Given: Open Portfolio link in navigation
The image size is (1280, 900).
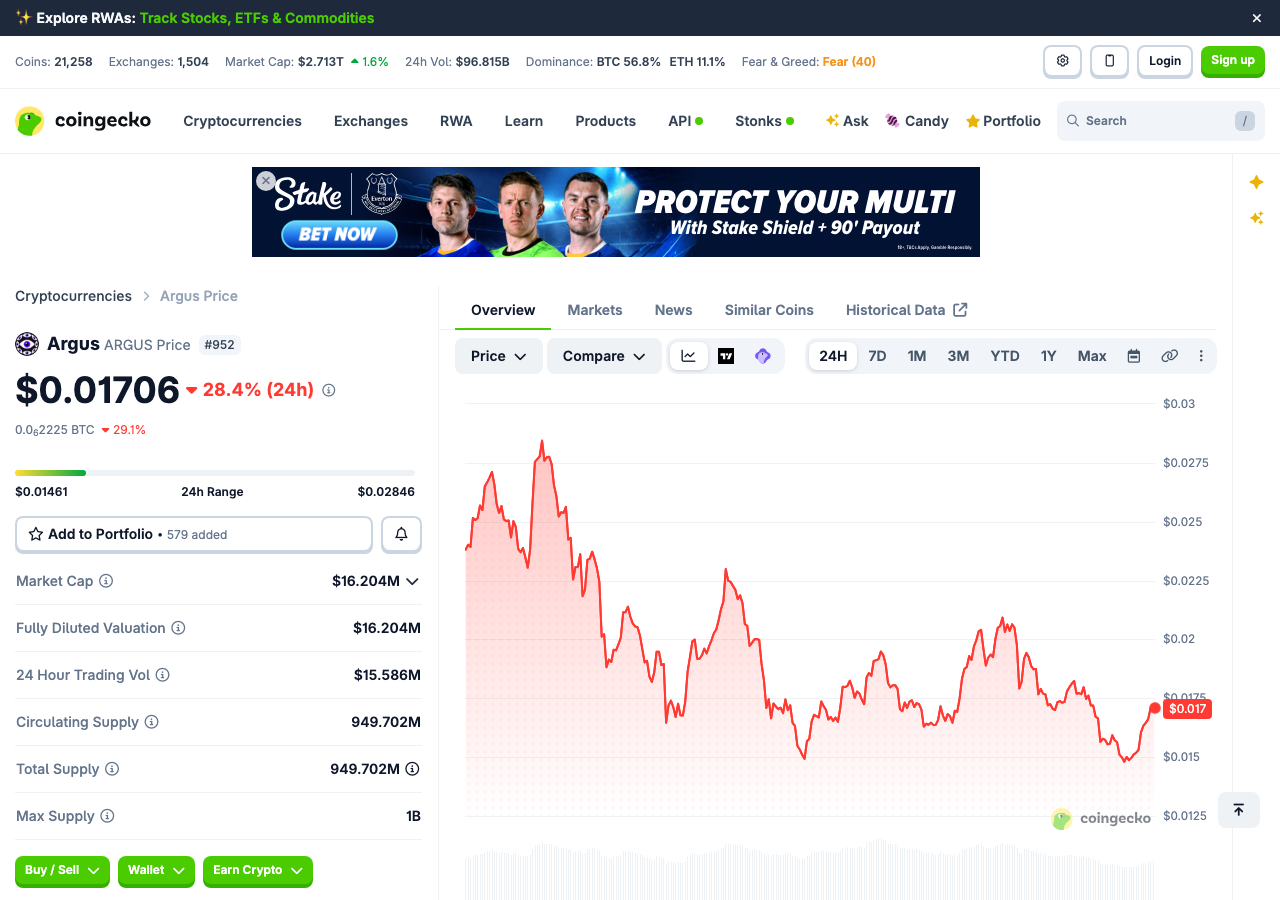Looking at the screenshot, I should coord(1003,121).
